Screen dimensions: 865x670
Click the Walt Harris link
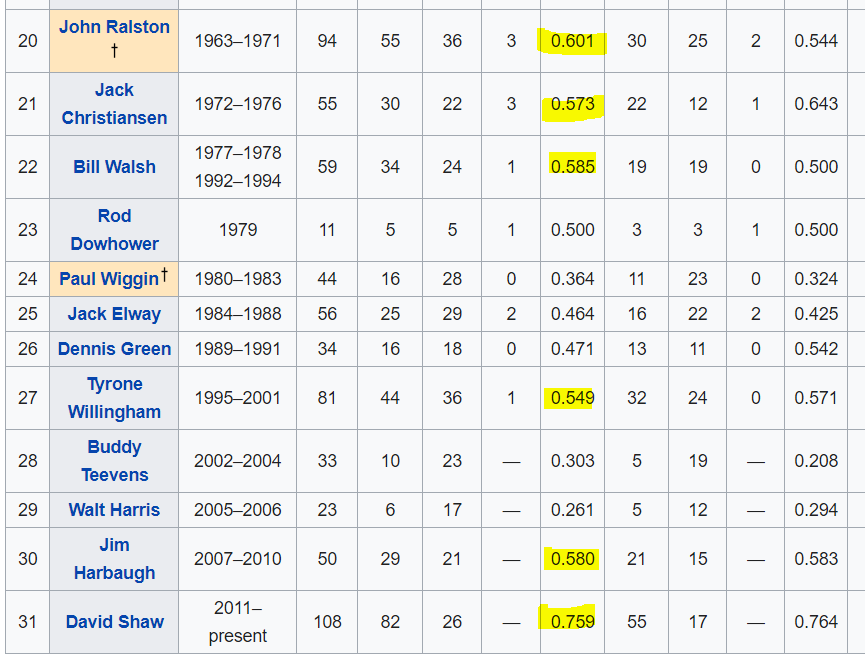[114, 510]
